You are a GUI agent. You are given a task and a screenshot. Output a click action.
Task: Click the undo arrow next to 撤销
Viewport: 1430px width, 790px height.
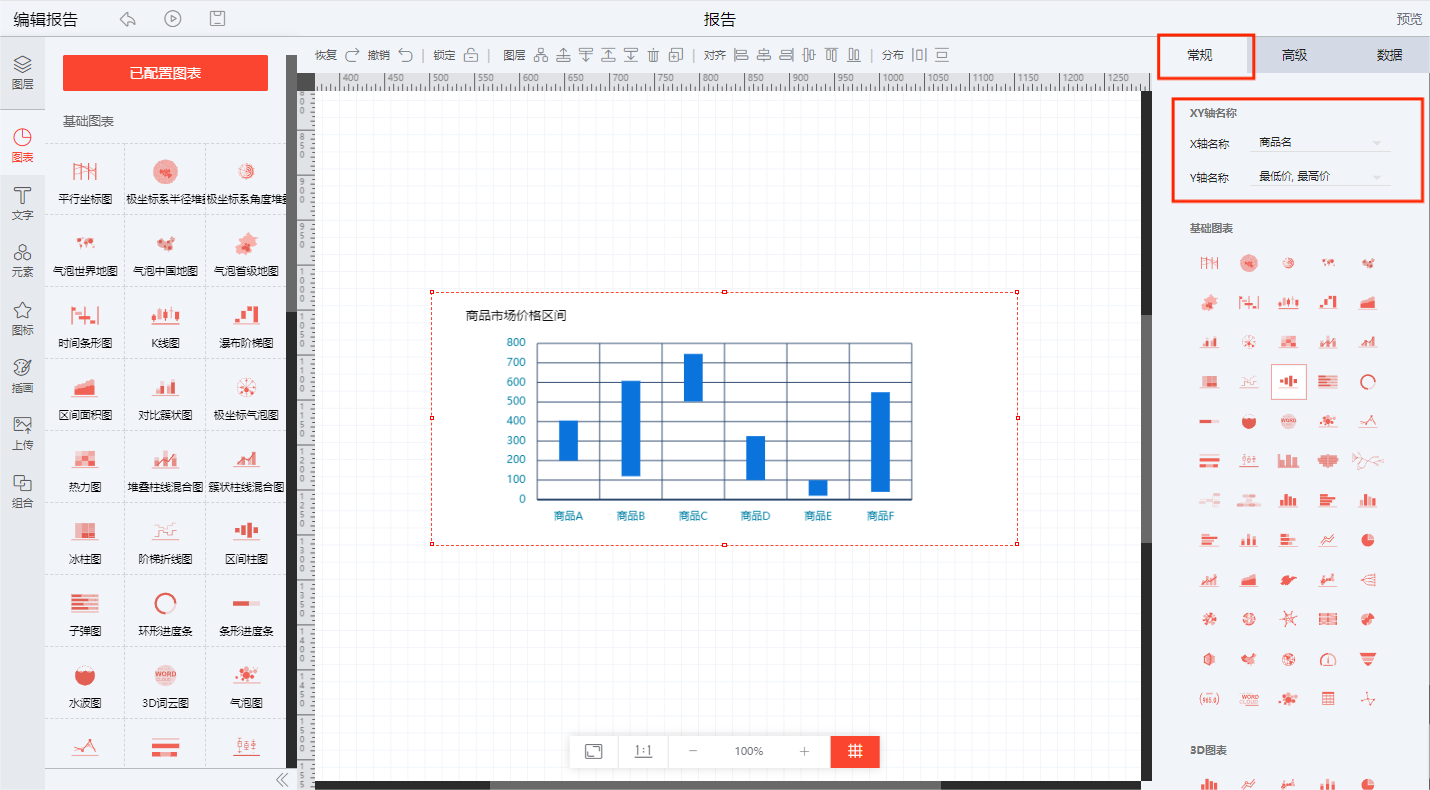pos(404,55)
